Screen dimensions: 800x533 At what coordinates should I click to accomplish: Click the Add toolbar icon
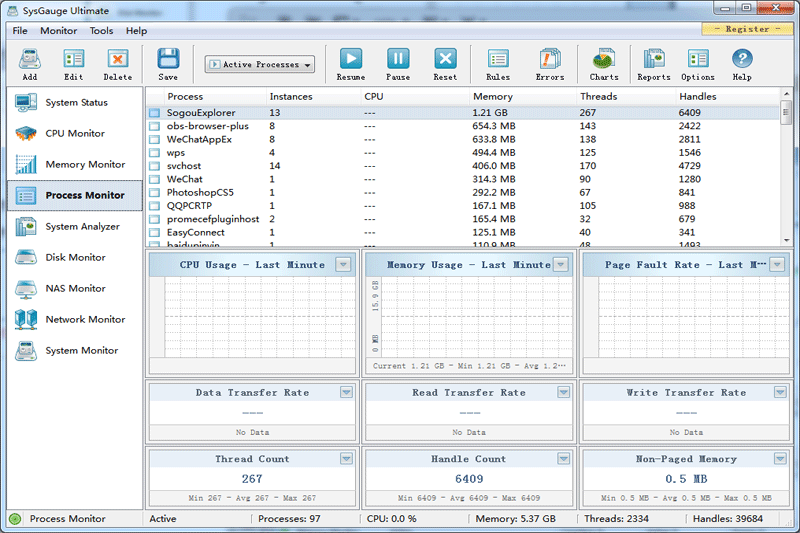30,64
